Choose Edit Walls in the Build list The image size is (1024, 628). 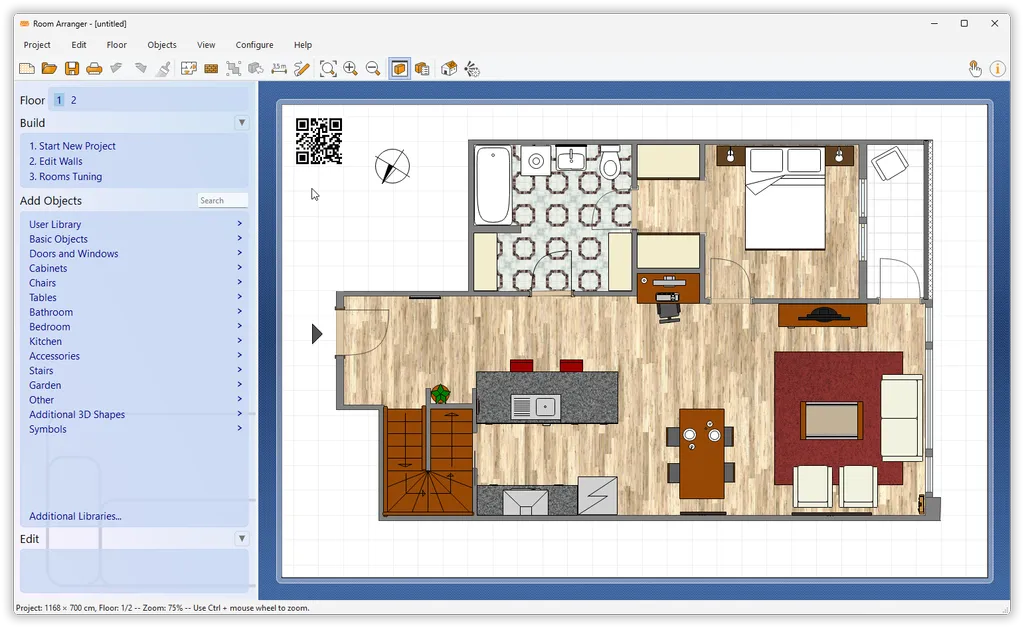56,161
